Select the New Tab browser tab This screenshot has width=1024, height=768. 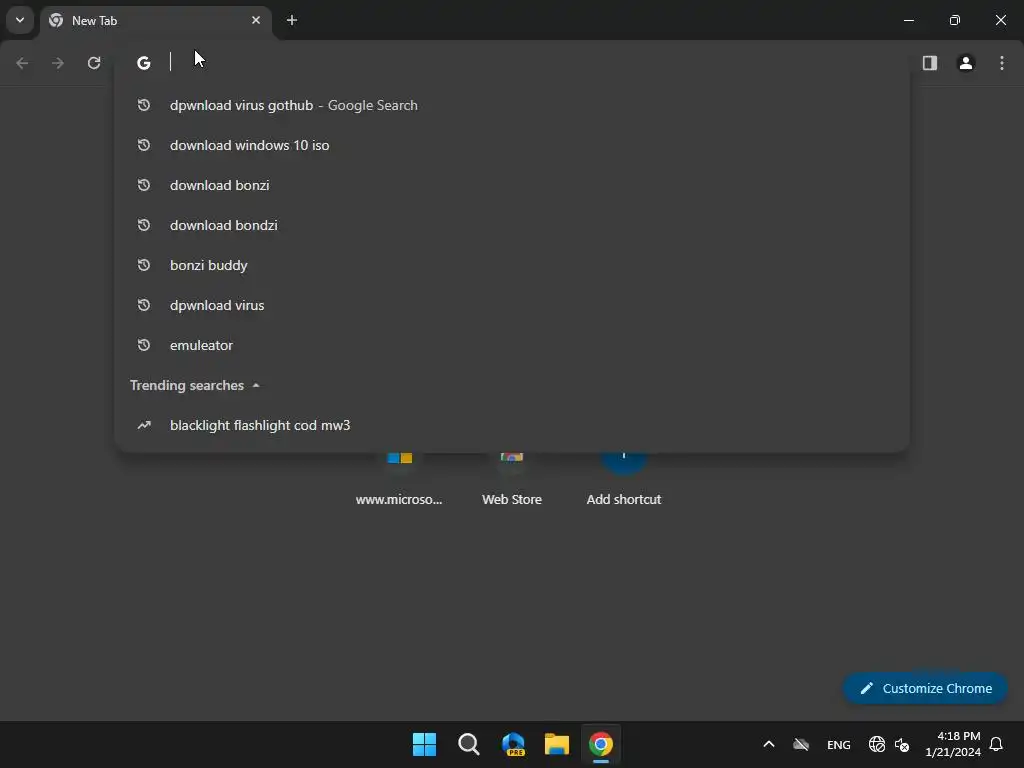[156, 20]
